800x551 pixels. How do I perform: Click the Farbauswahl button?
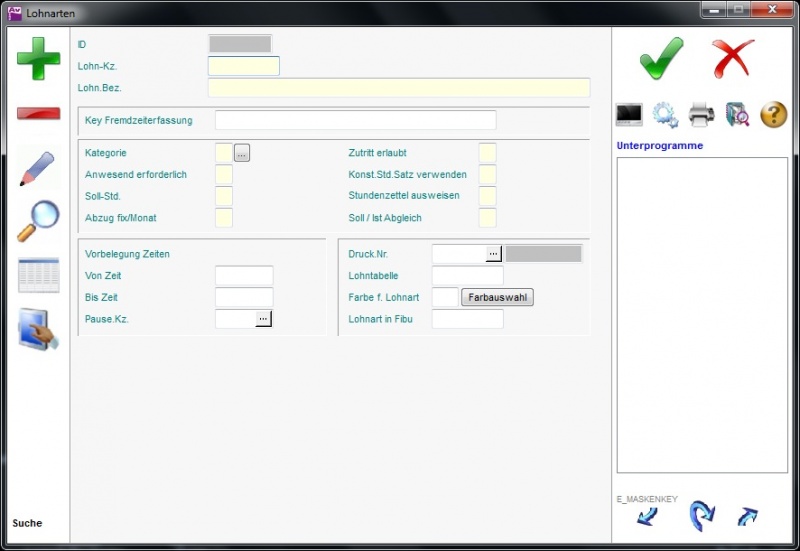(497, 297)
